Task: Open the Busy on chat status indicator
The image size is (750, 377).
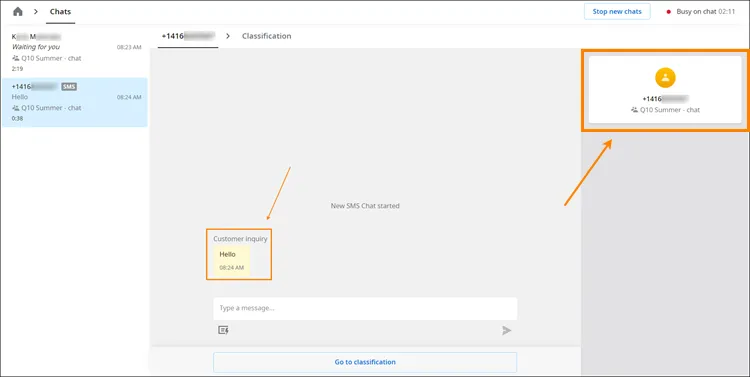Action: click(700, 11)
